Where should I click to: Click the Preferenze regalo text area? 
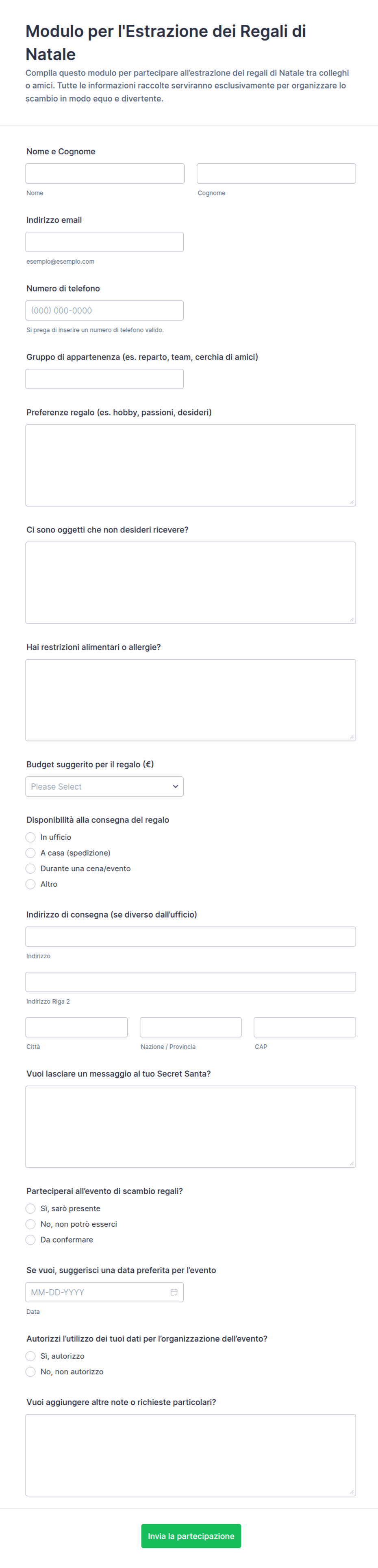[x=191, y=465]
